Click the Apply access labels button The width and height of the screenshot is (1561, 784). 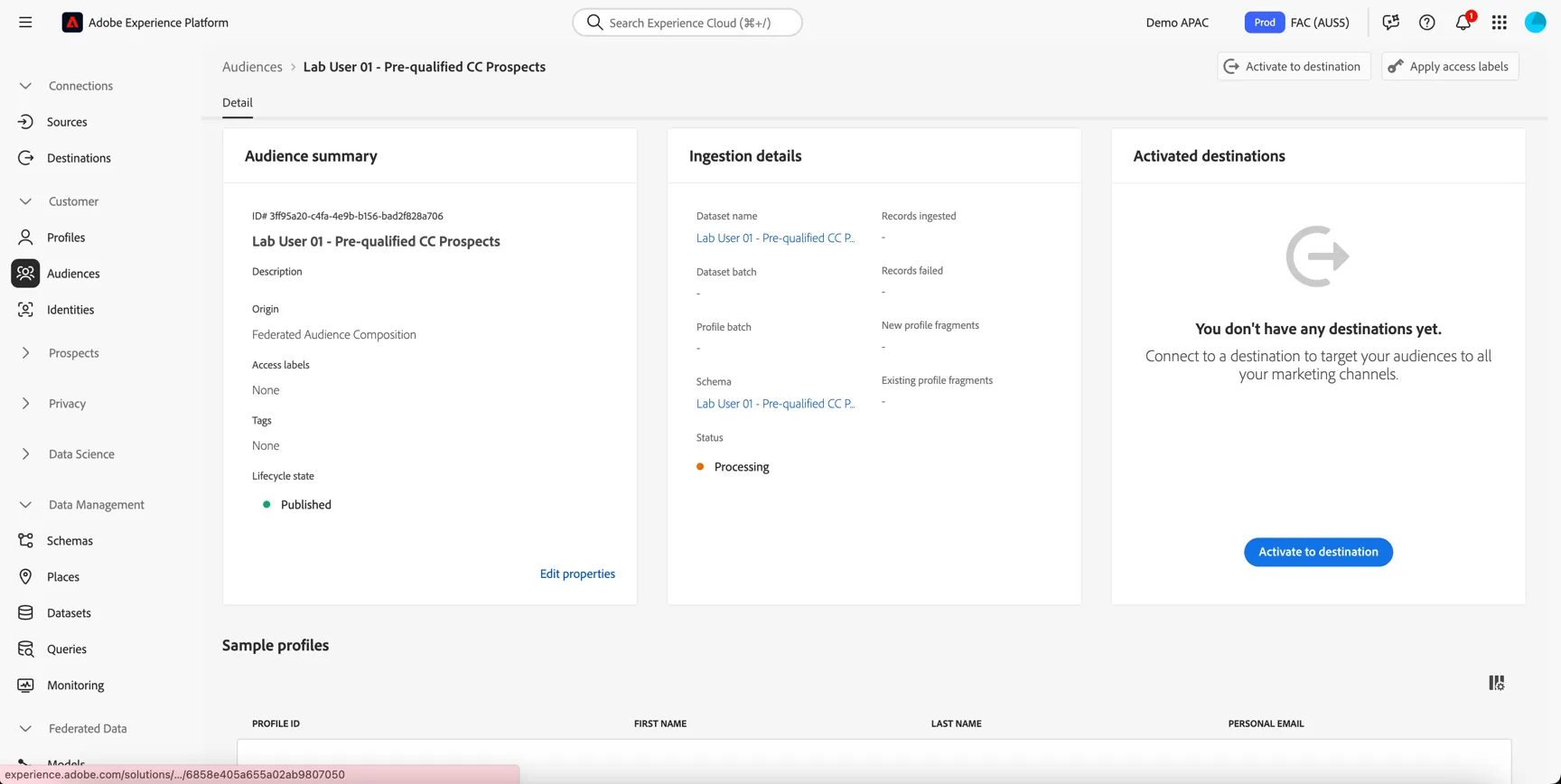[x=1450, y=67]
